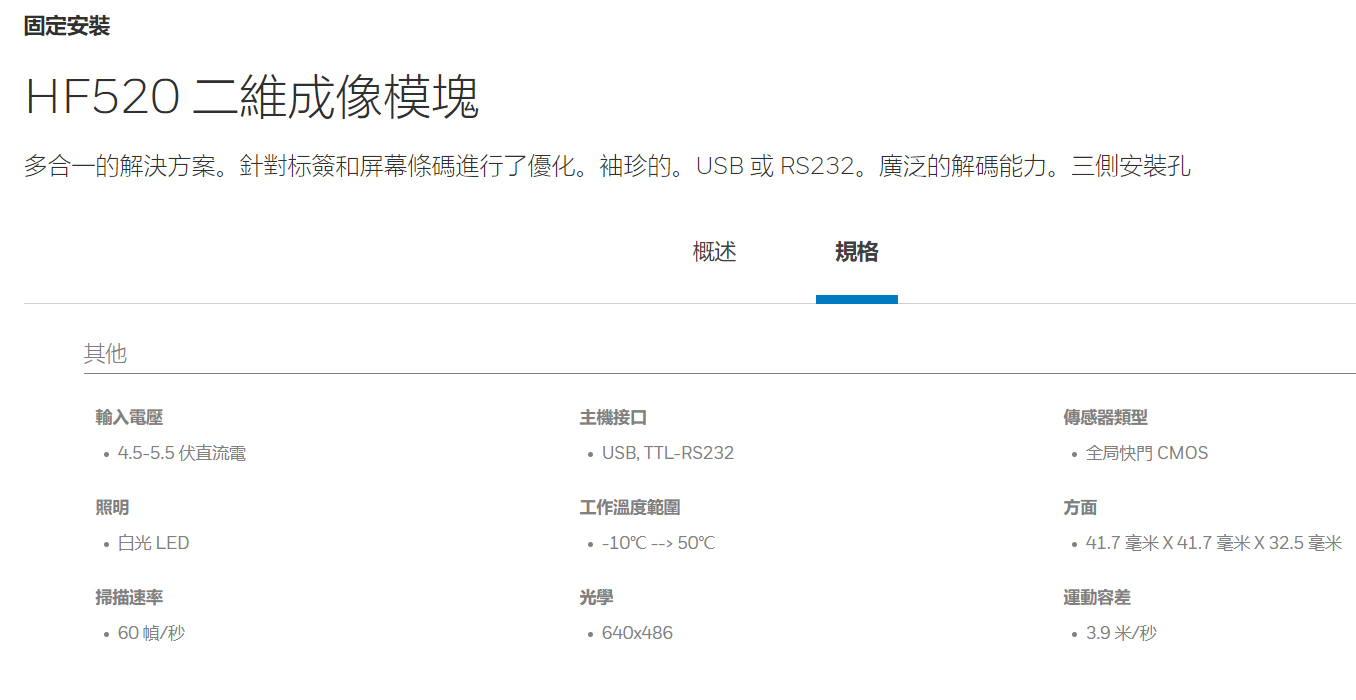The width and height of the screenshot is (1356, 700).
Task: Click the HF520 二維成像模塊 page title
Action: [251, 98]
